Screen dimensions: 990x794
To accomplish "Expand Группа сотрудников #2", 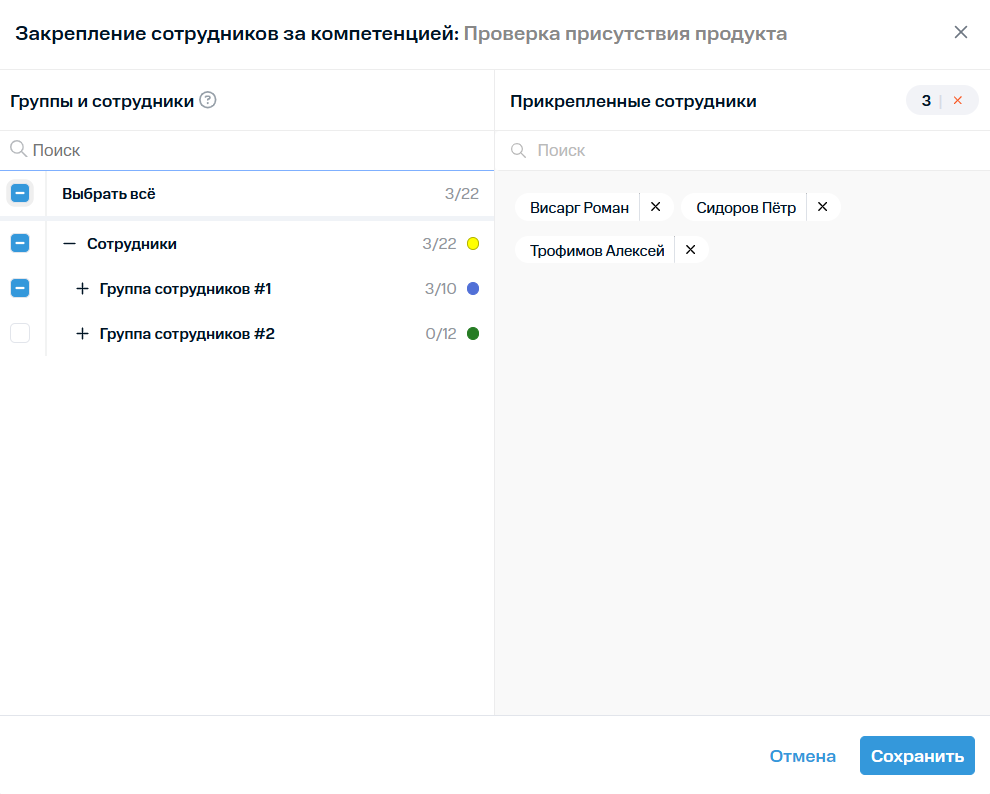I will coord(83,334).
